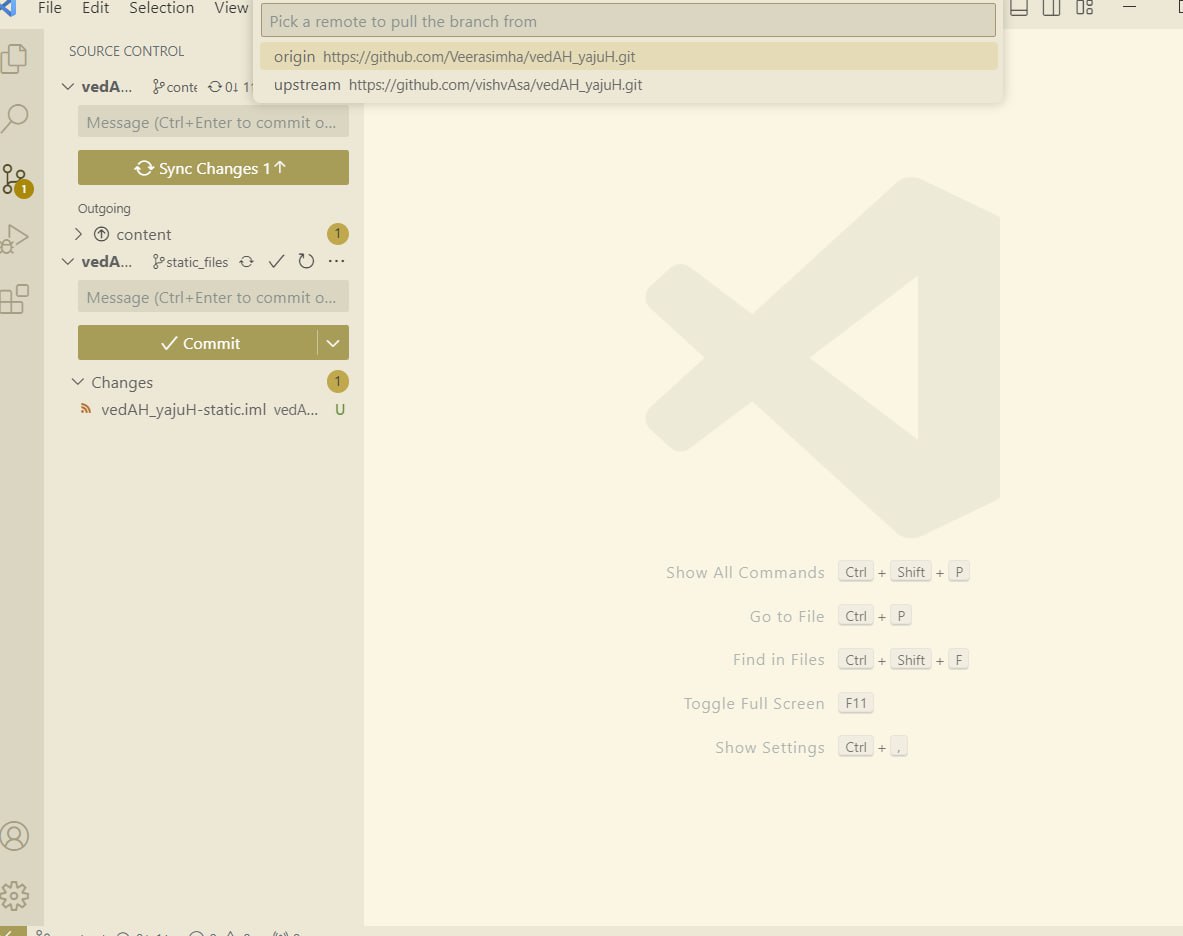Collapse the second vedA... static_files repository section

point(68,262)
